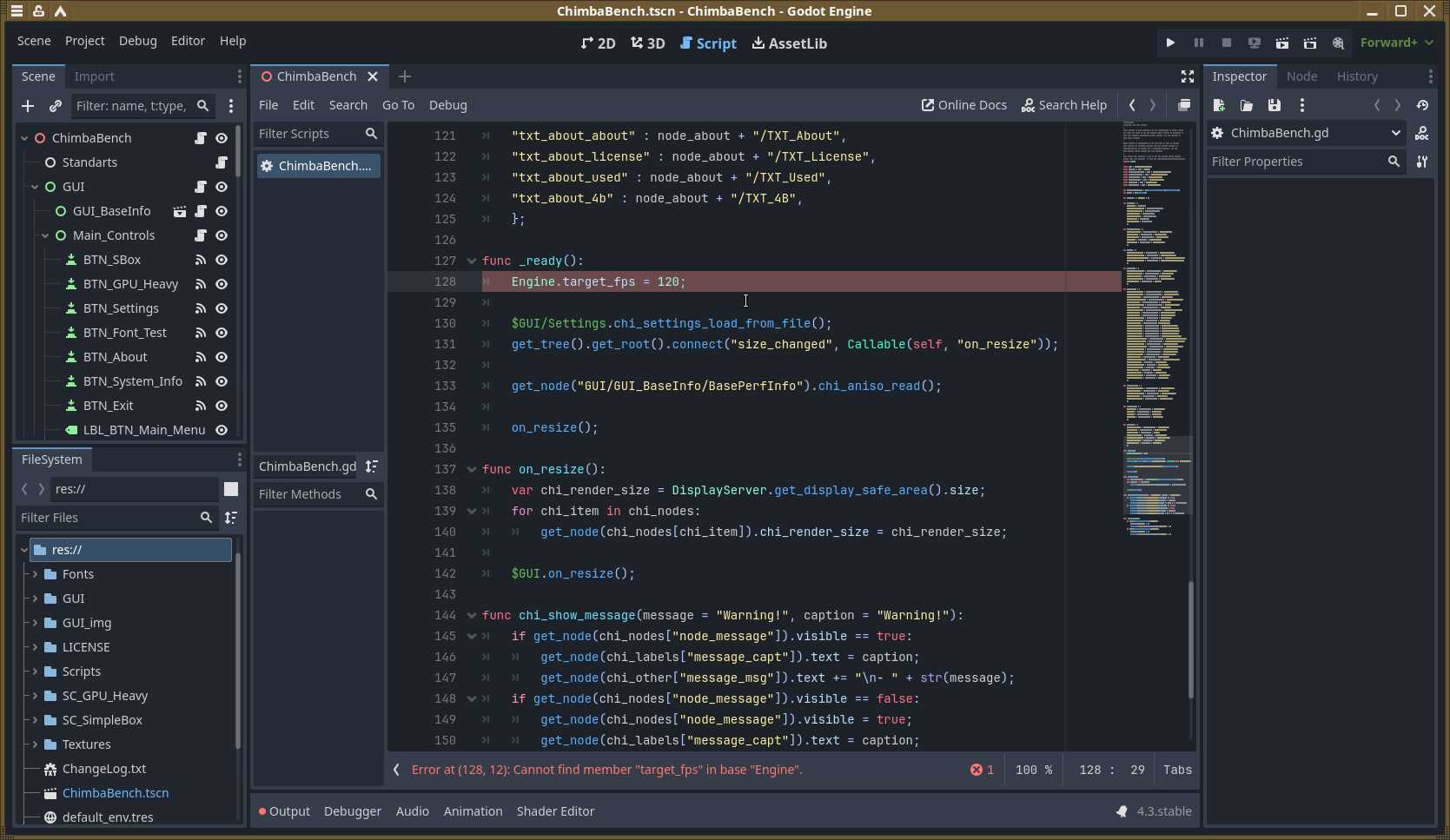
Task: Toggle distraction-free mode expand icon
Action: (x=1187, y=76)
